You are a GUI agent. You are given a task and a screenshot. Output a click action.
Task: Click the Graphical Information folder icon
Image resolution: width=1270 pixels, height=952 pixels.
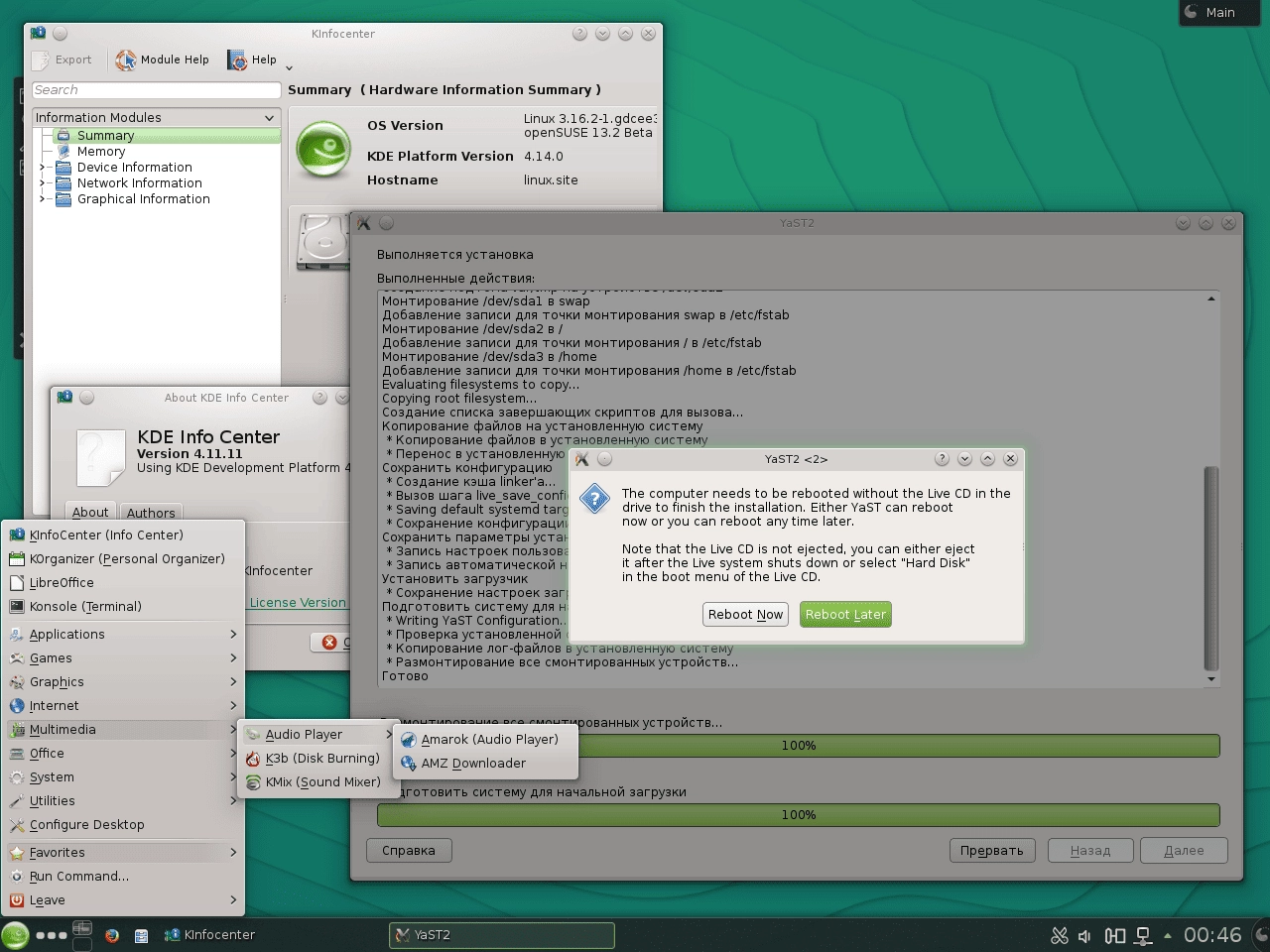[x=63, y=199]
